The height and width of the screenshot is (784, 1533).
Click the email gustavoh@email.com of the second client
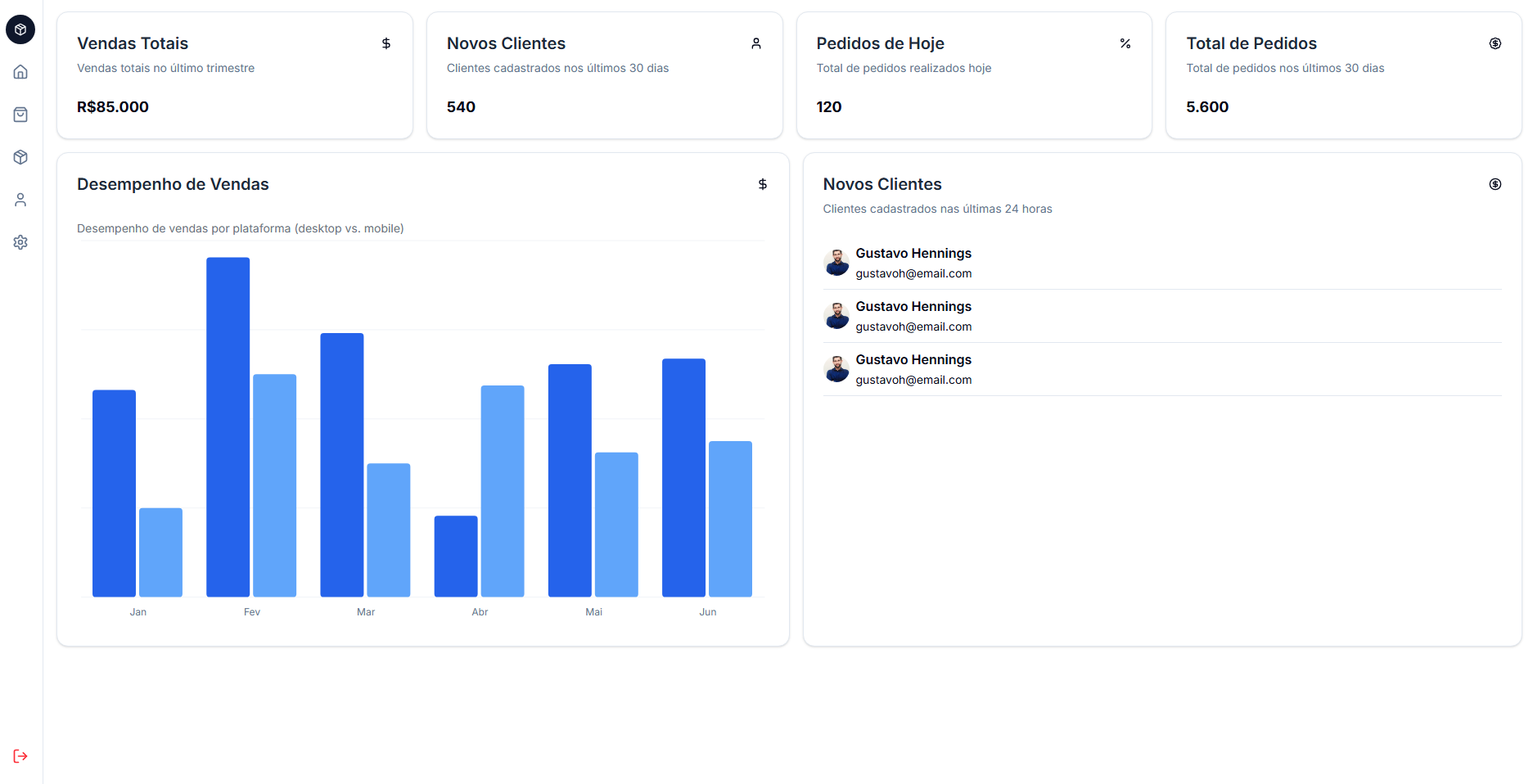pyautogui.click(x=914, y=327)
